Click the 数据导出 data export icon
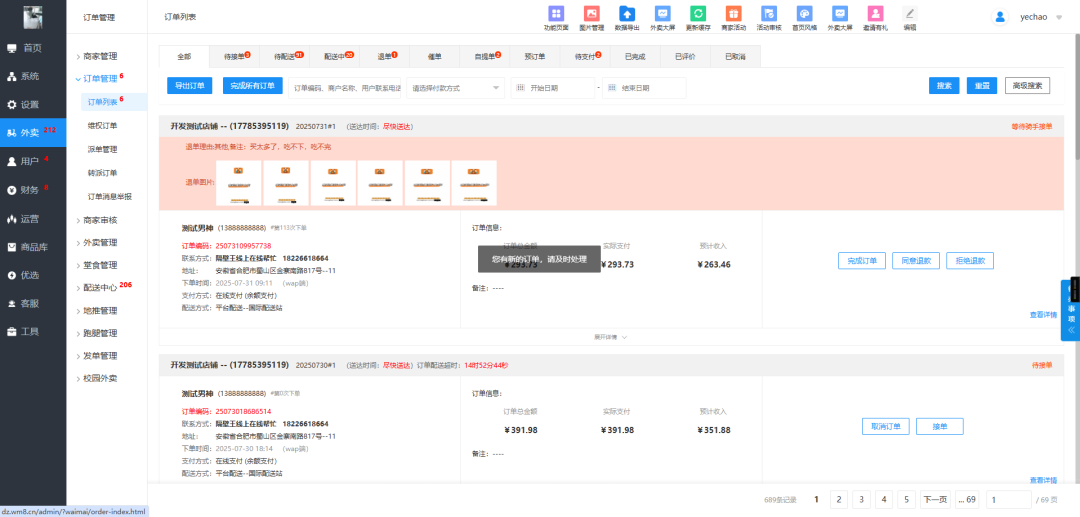The image size is (1080, 517). pyautogui.click(x=627, y=14)
